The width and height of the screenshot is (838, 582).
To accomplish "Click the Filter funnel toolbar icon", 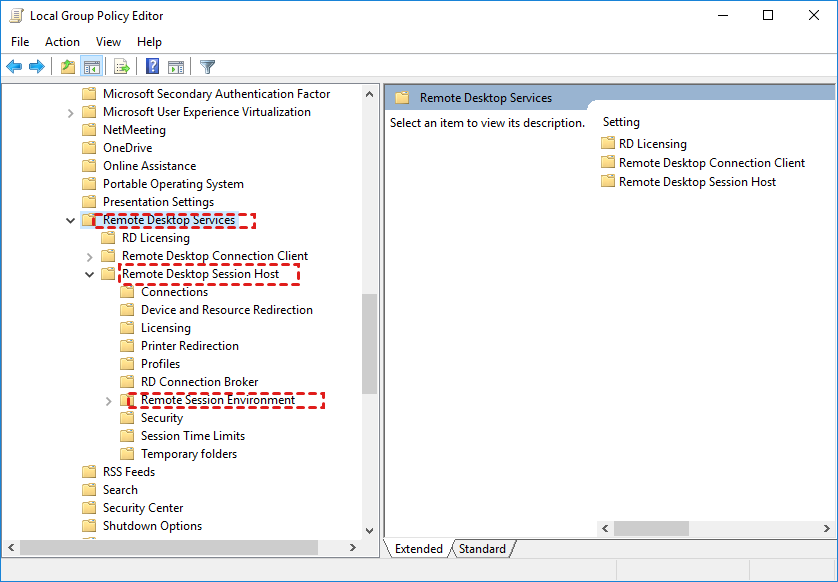I will [x=207, y=67].
